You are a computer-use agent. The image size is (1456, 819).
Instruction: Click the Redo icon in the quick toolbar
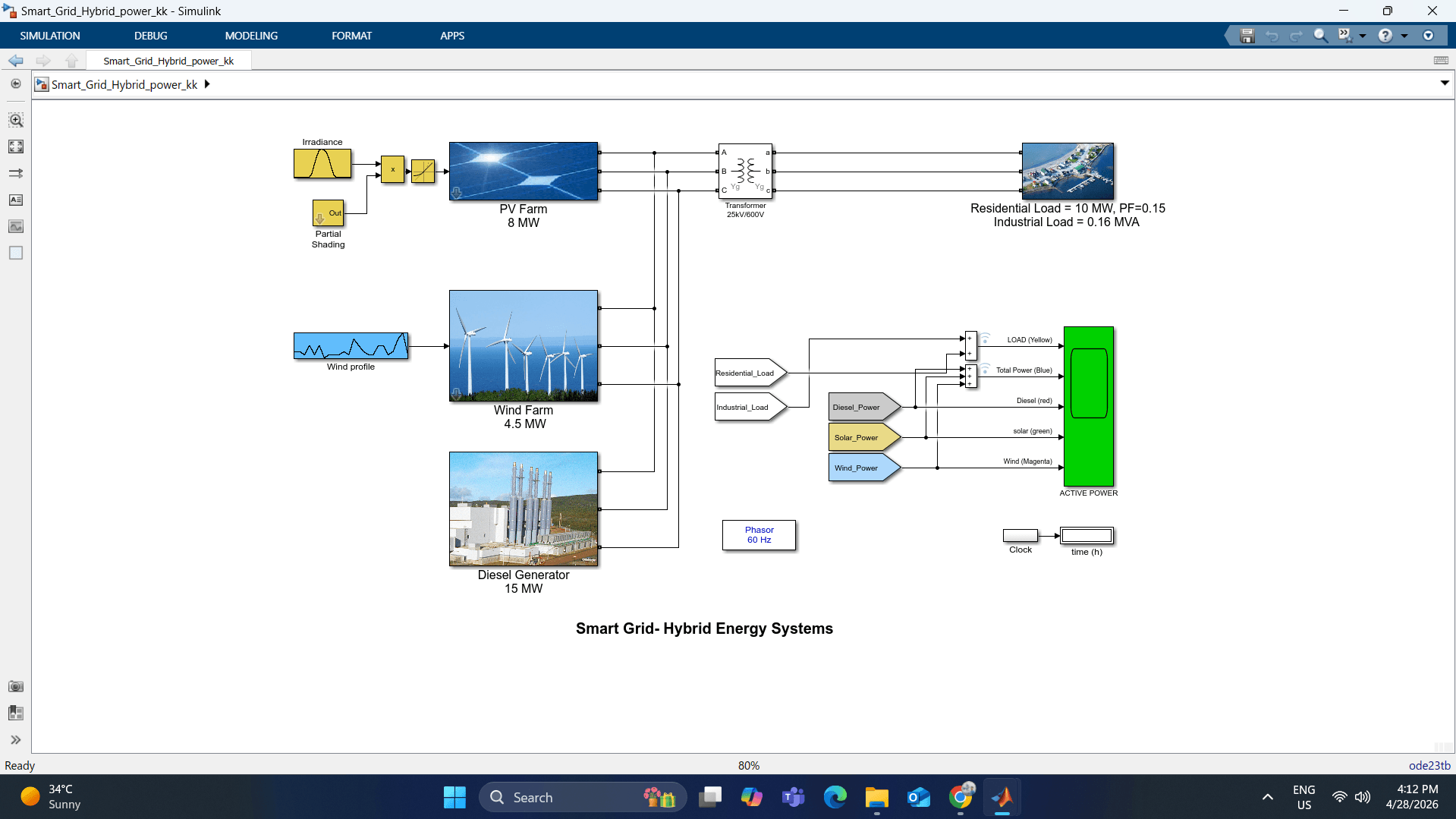tap(1296, 36)
